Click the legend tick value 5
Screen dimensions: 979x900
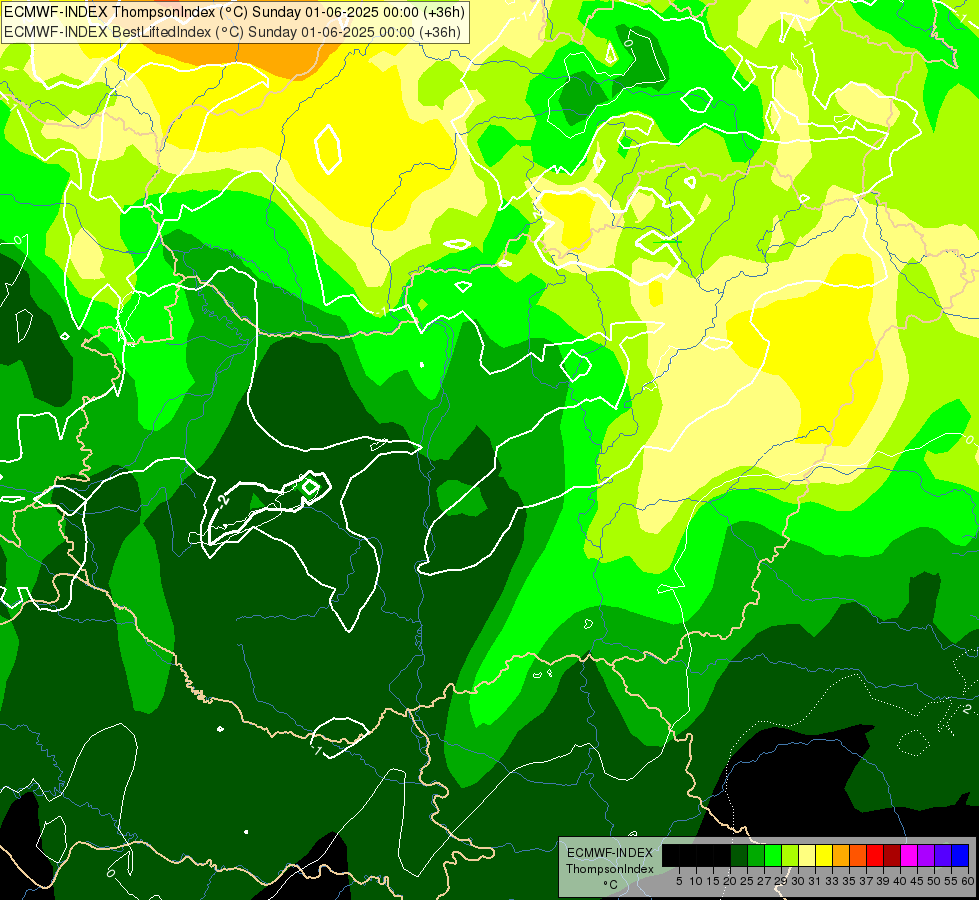[x=679, y=881]
